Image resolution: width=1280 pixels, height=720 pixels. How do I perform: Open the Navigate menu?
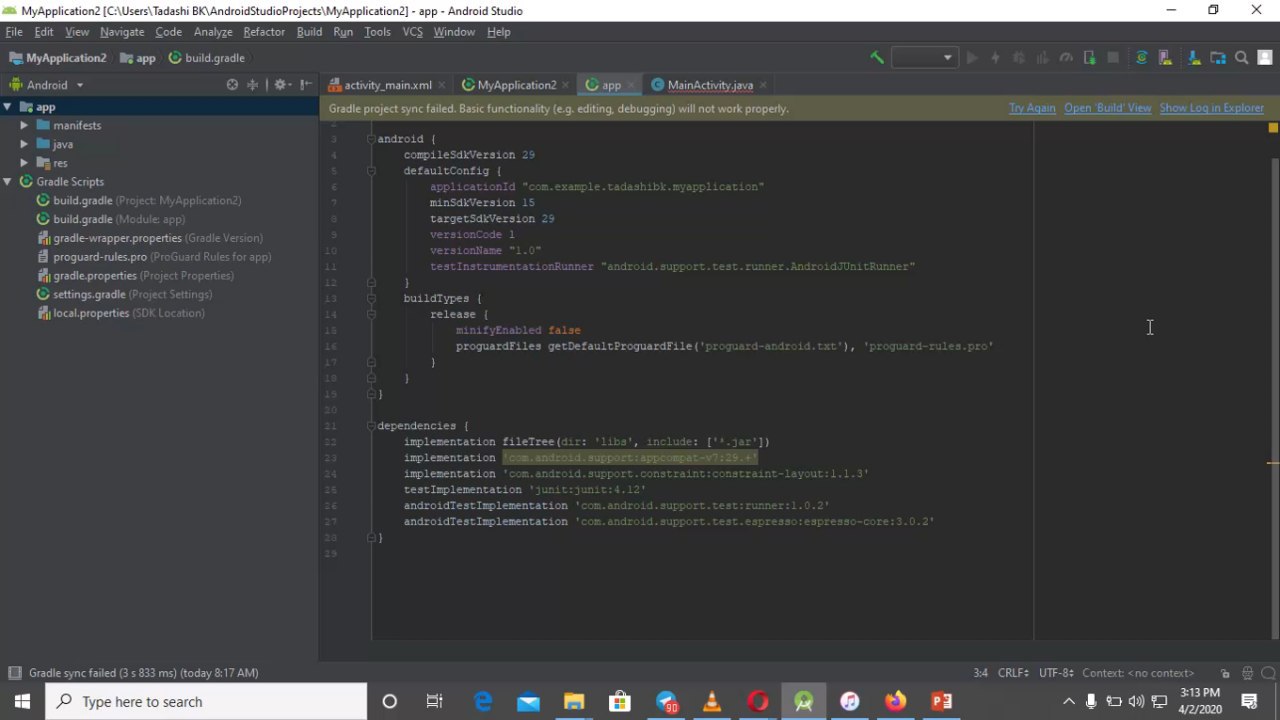122,32
